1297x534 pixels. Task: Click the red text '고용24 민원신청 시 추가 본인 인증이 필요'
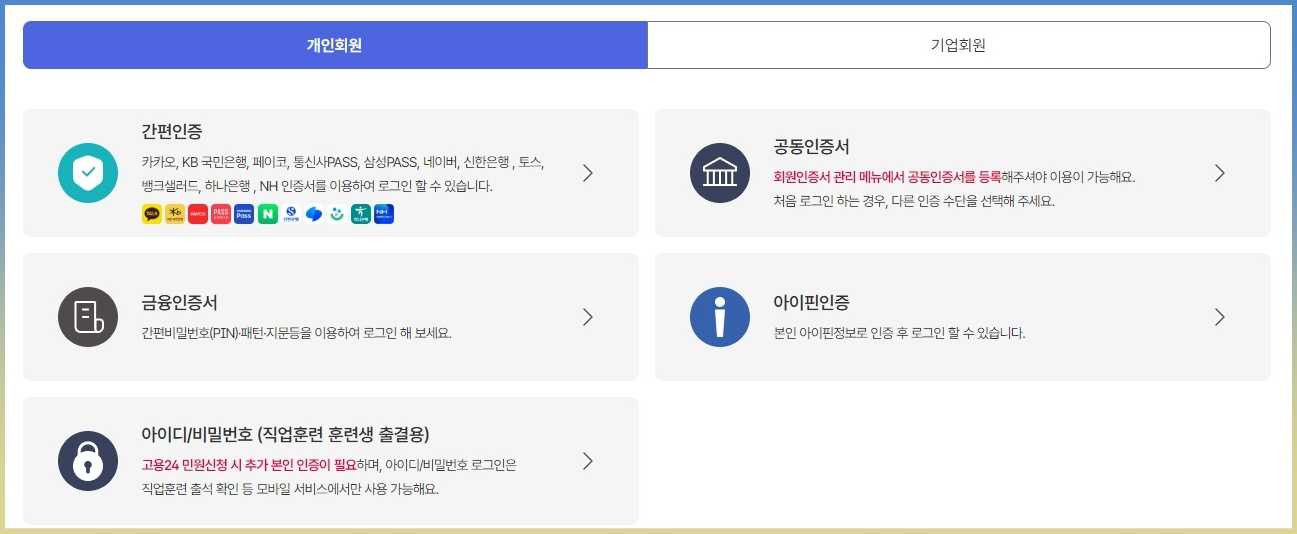[249, 465]
